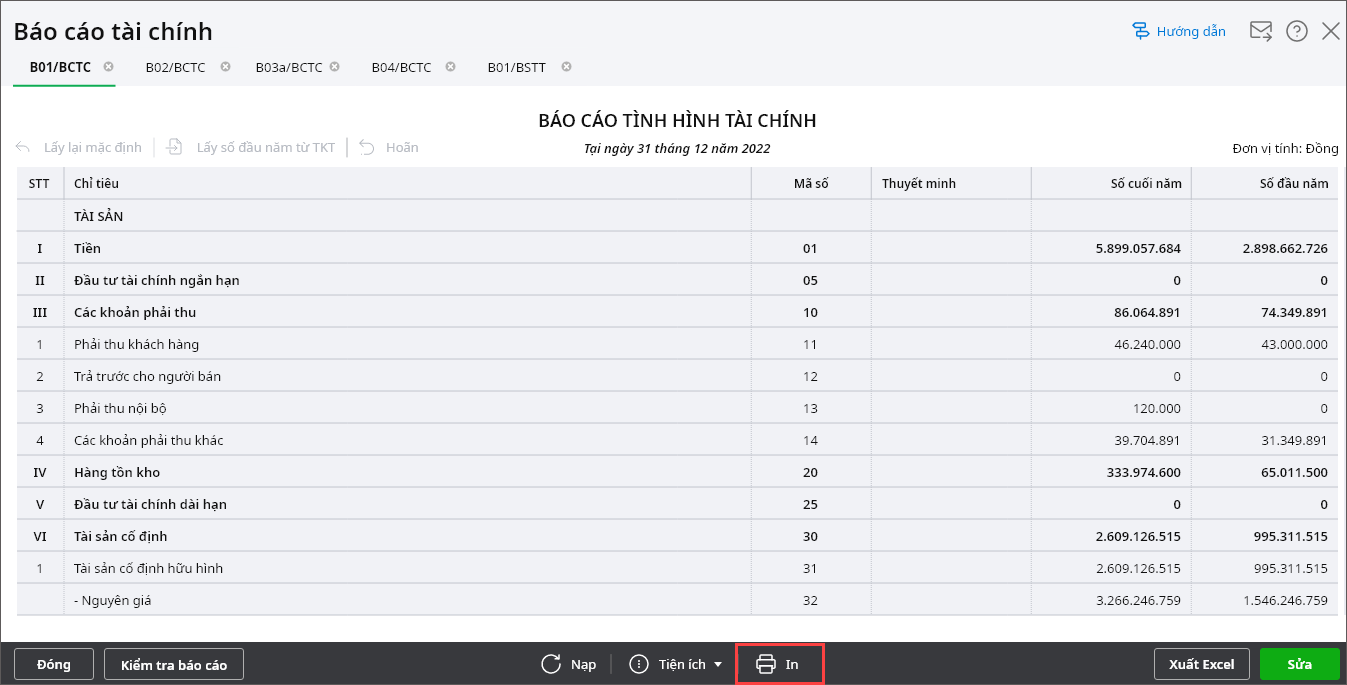Click the value 333.974.600
1347x685 pixels.
1142,472
